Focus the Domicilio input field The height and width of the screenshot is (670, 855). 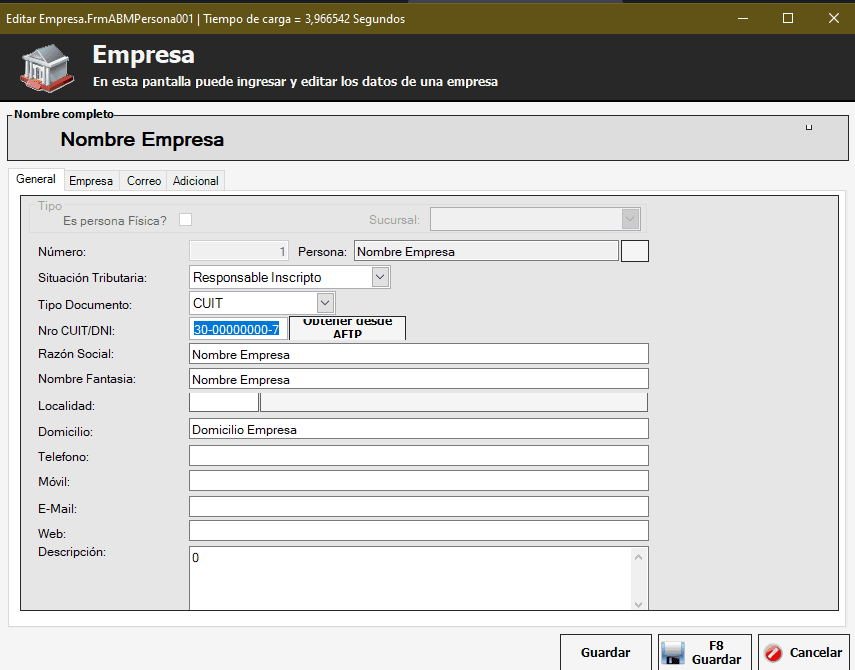418,429
